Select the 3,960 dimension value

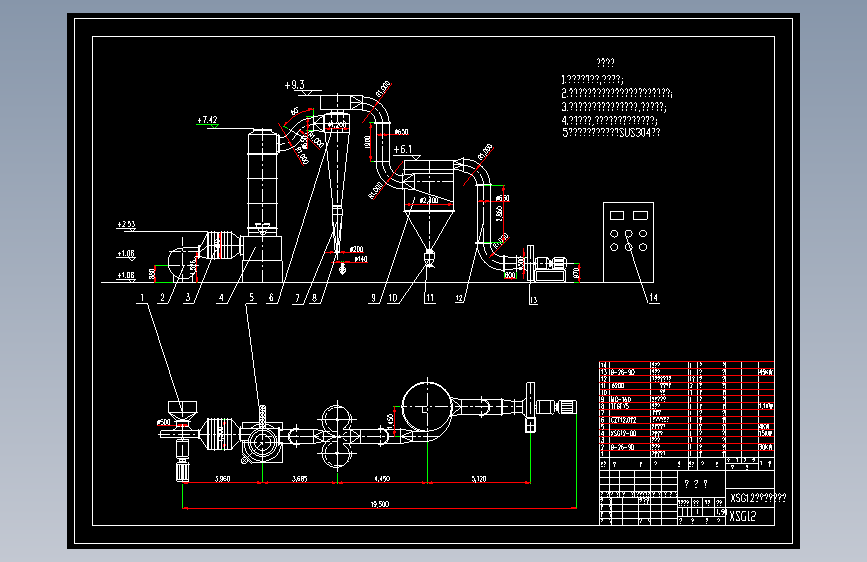222,478
